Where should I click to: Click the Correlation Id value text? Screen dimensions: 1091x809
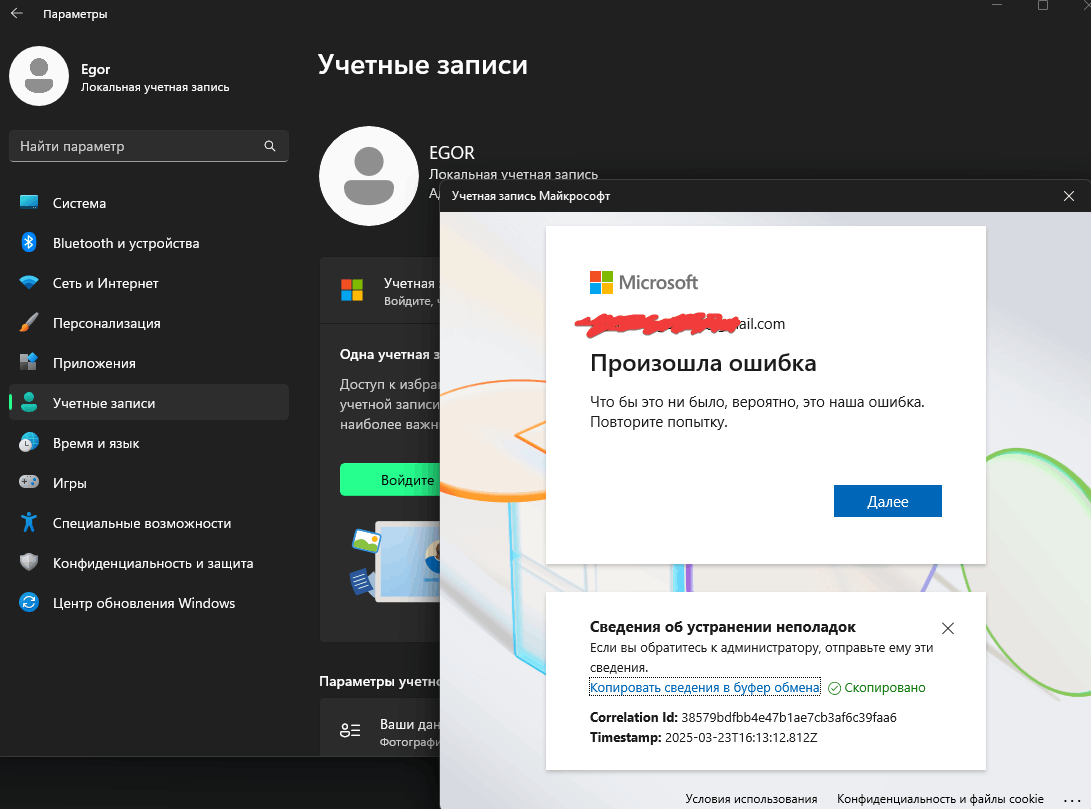pyautogui.click(x=788, y=717)
